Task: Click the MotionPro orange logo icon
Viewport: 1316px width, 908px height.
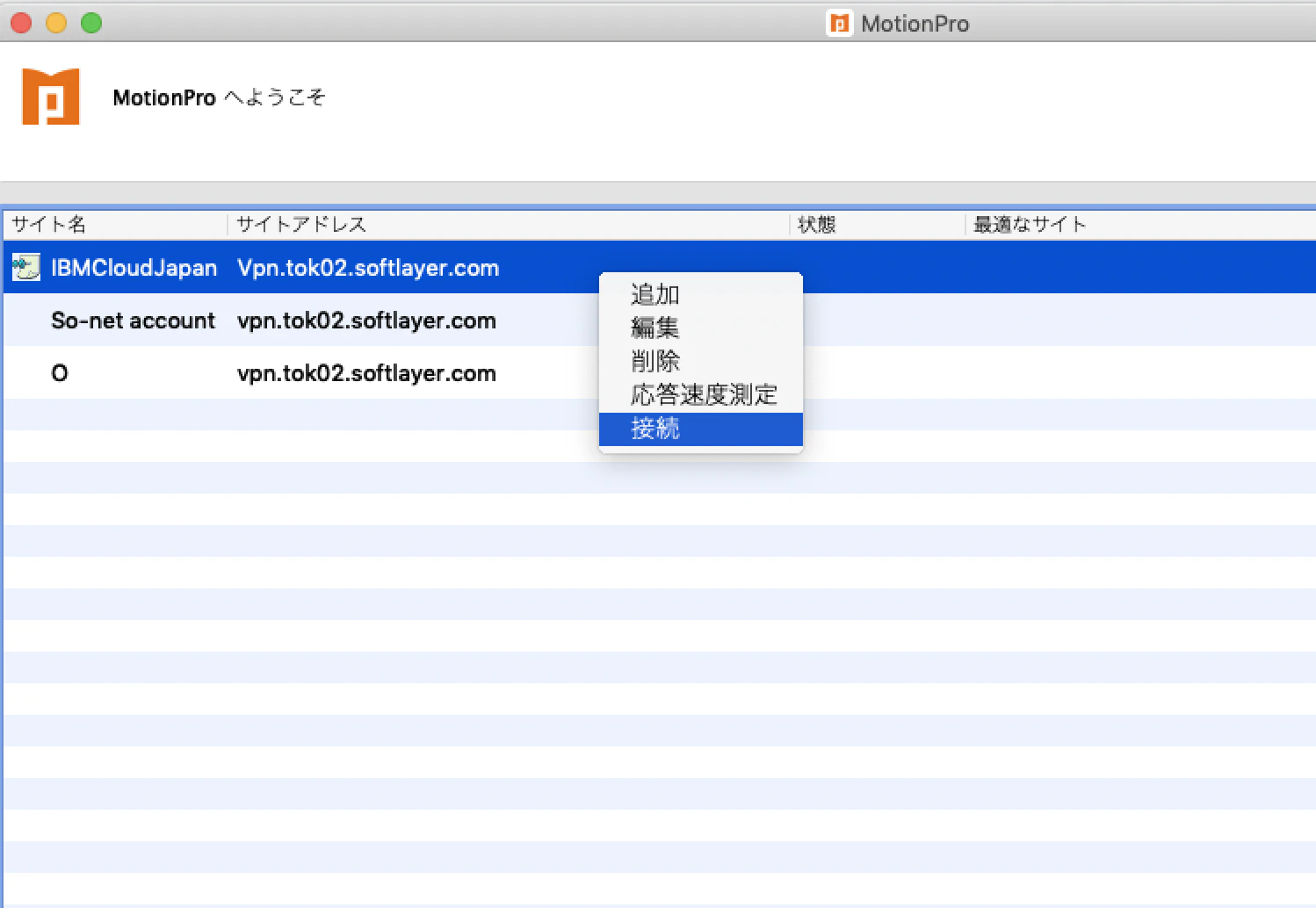Action: tap(51, 97)
